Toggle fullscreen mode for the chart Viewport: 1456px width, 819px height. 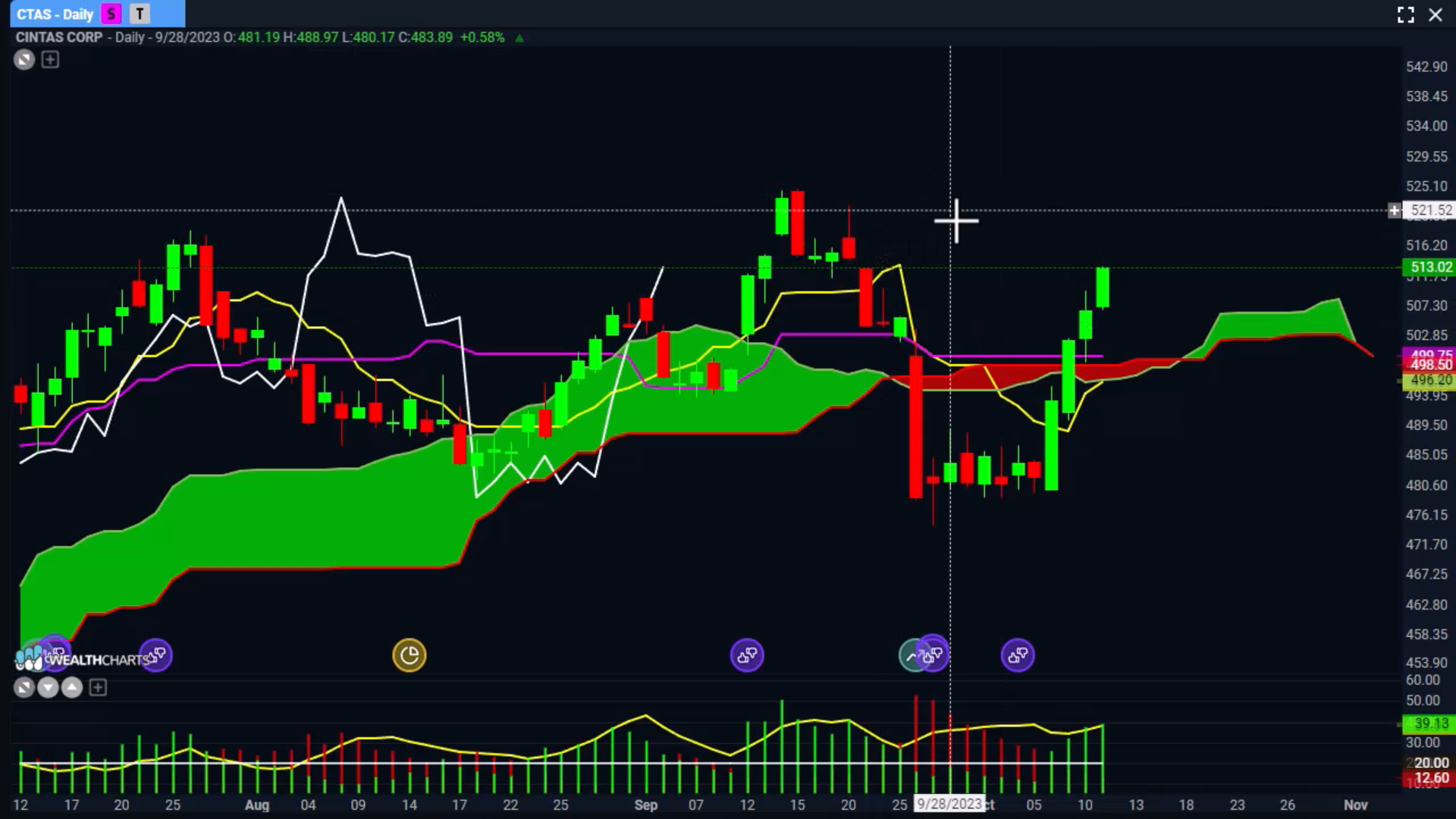point(1406,15)
